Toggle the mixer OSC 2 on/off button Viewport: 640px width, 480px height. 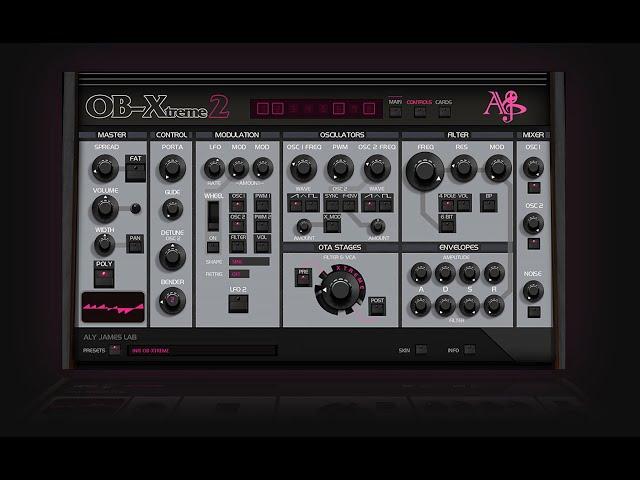point(534,244)
